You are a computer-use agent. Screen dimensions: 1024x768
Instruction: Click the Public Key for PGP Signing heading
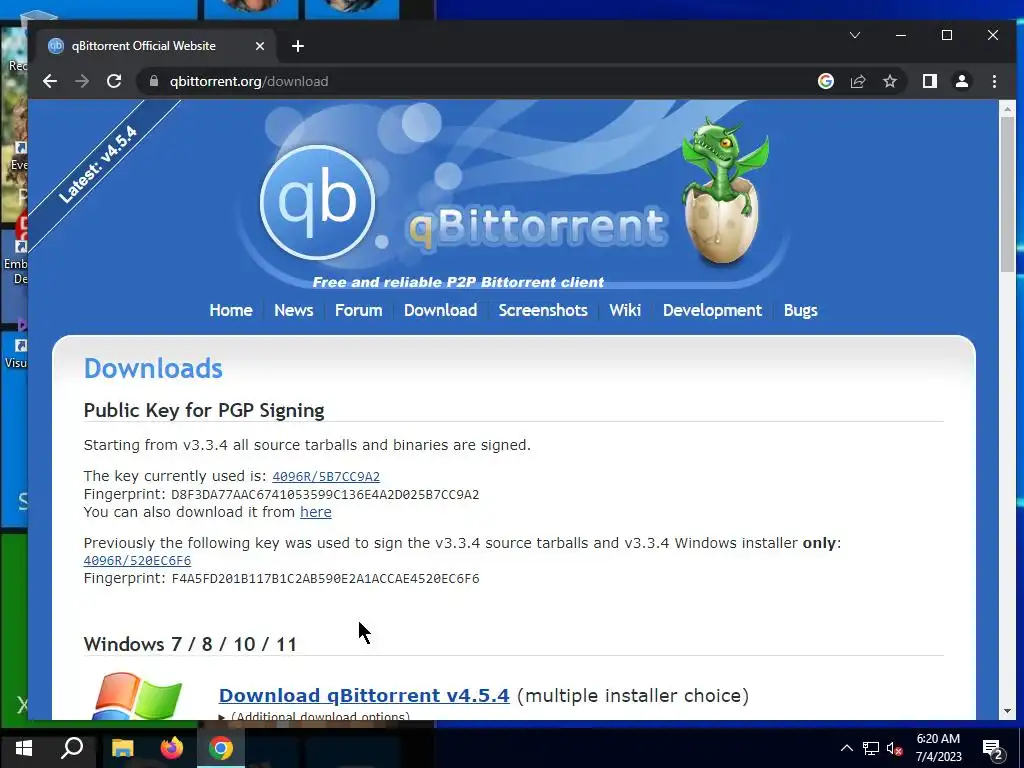click(x=204, y=410)
